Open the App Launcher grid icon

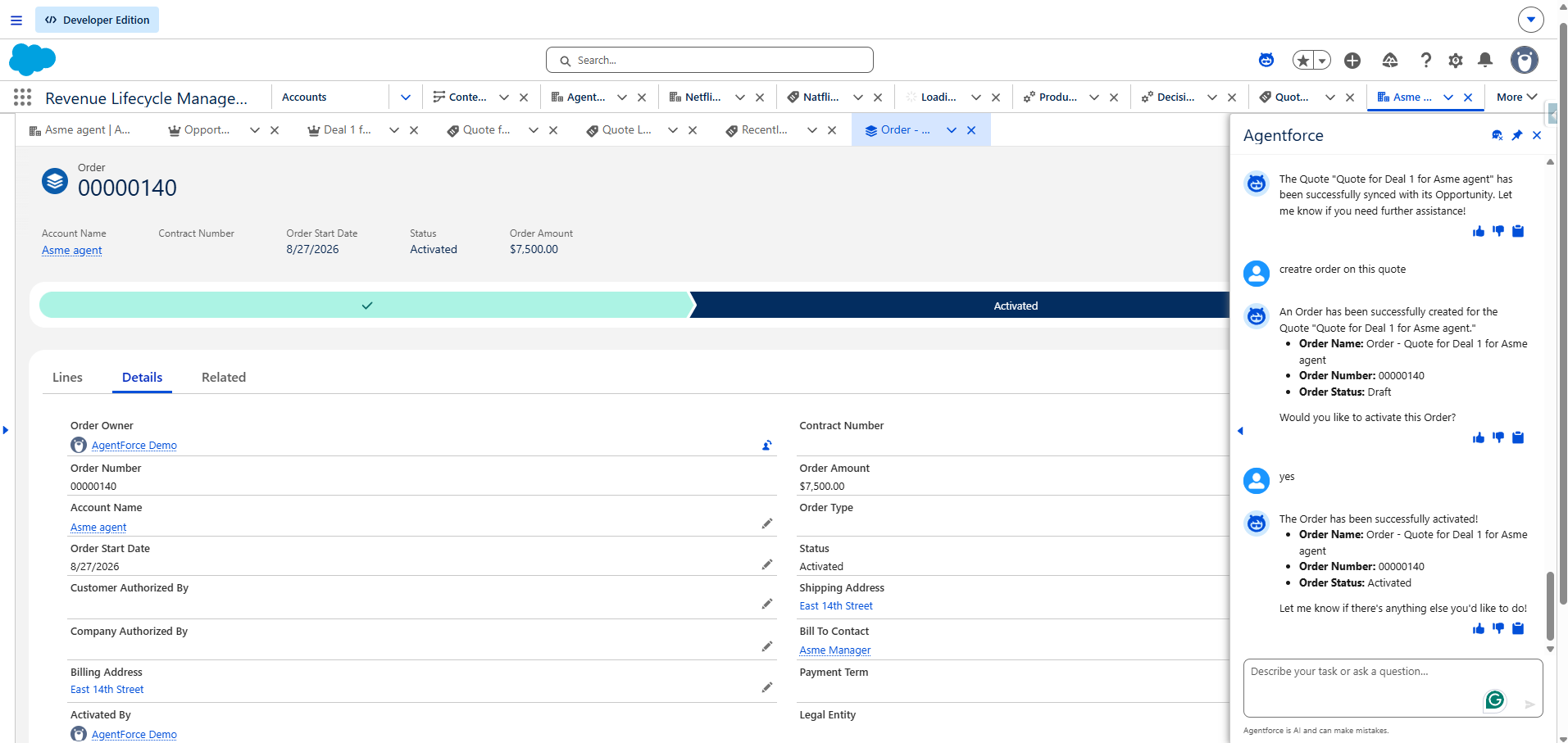[23, 97]
